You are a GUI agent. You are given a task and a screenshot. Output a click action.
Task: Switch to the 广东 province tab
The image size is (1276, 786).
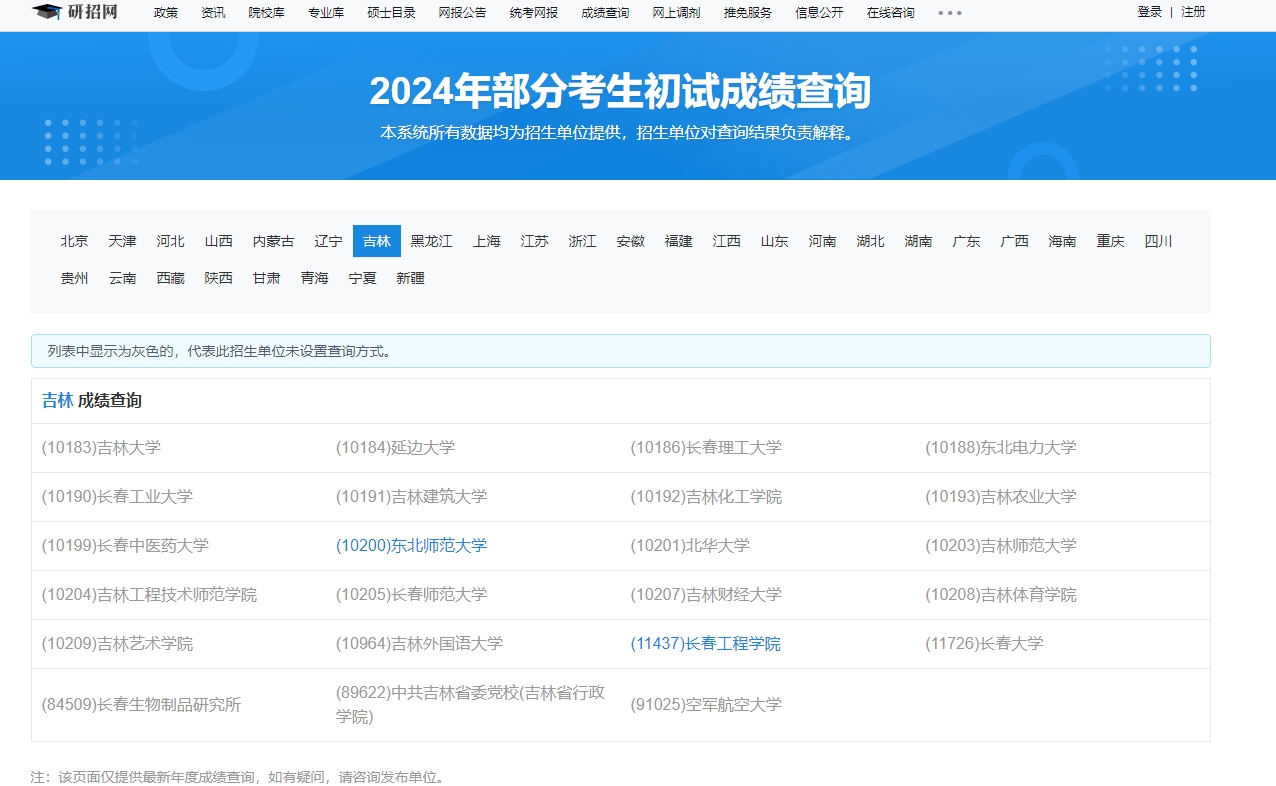tap(967, 241)
